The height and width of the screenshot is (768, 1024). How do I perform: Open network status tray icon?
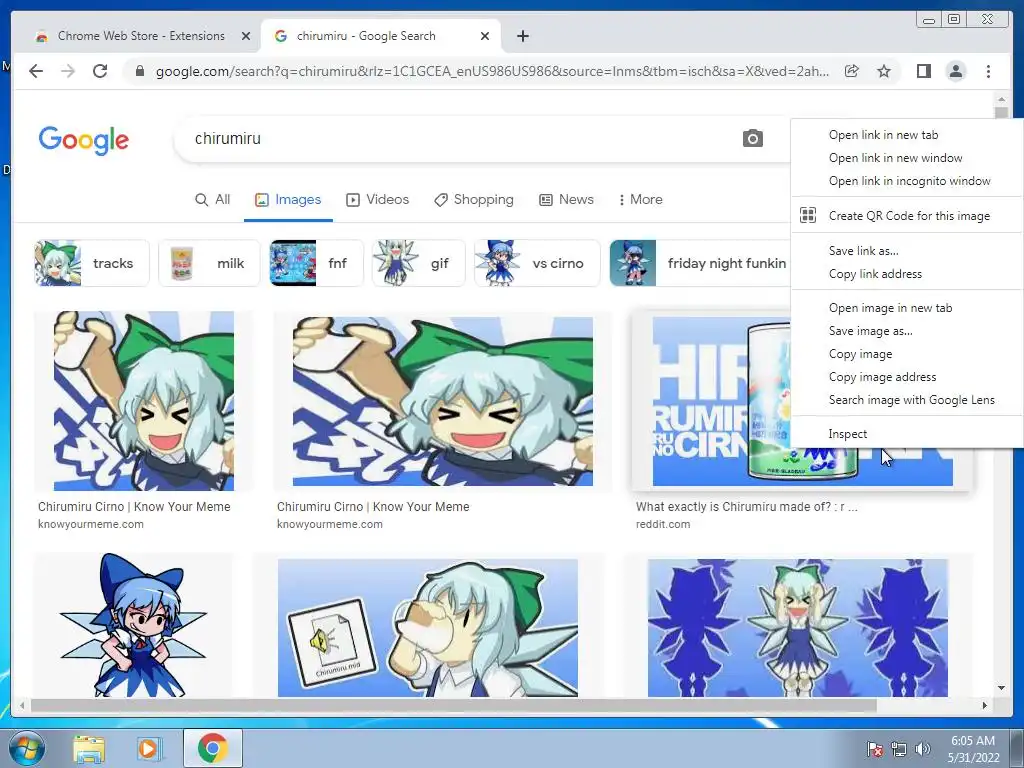click(x=899, y=749)
